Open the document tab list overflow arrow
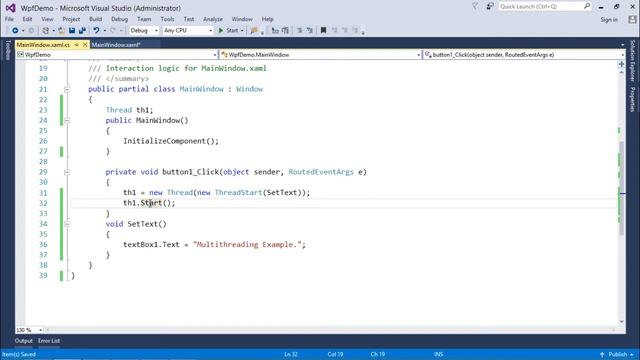 pos(622,45)
